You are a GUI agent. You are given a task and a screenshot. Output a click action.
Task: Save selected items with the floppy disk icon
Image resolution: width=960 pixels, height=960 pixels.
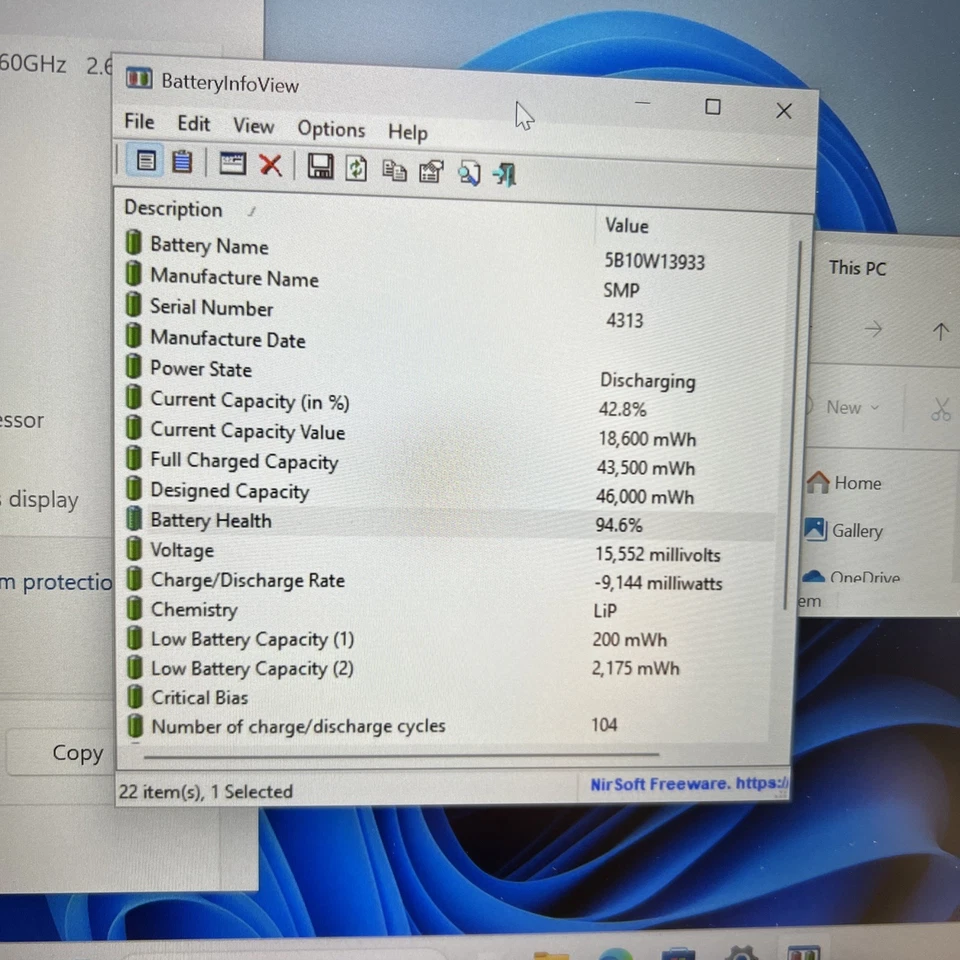(x=320, y=167)
